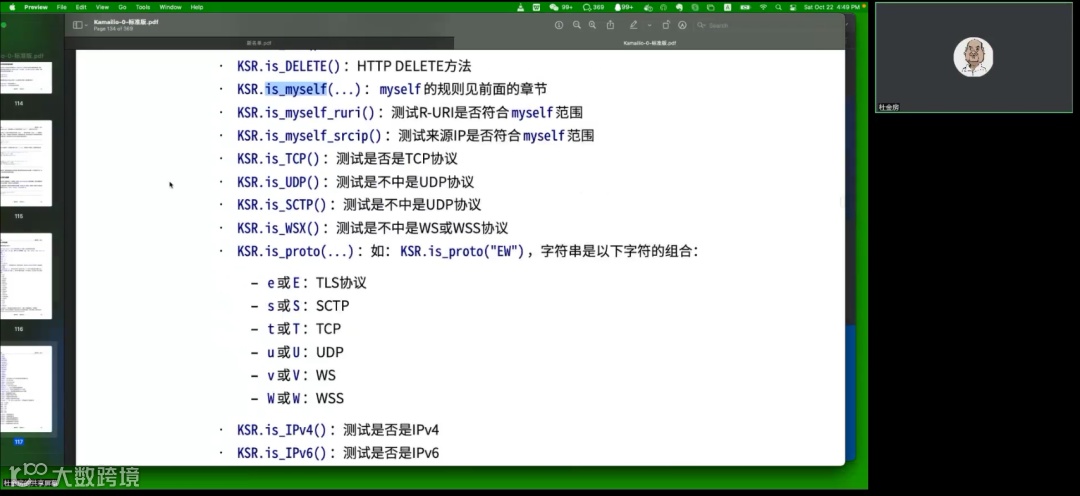Click the line 'u或U: UDP'
The width and height of the screenshot is (1080, 496).
coord(305,353)
